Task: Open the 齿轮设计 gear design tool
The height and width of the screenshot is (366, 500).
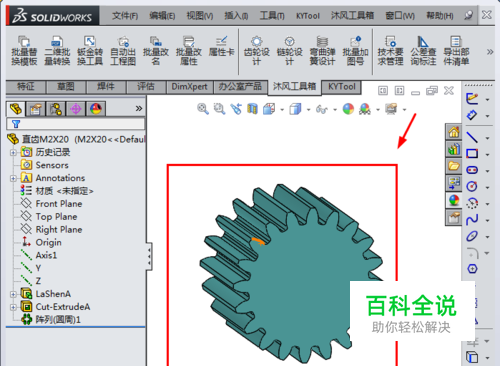Action: pos(256,51)
